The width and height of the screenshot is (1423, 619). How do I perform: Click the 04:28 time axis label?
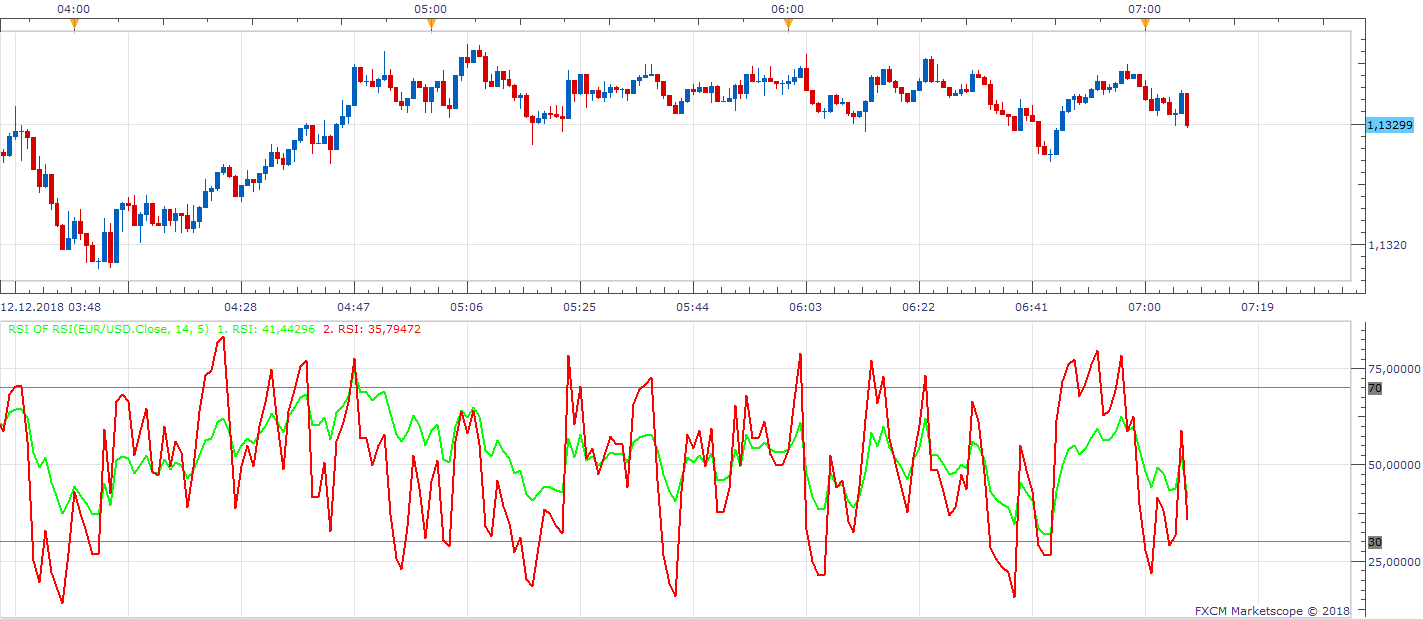pyautogui.click(x=241, y=307)
